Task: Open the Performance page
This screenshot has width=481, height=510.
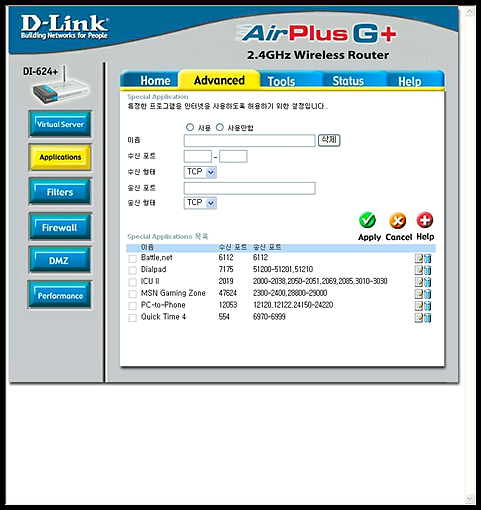Action: pos(60,295)
